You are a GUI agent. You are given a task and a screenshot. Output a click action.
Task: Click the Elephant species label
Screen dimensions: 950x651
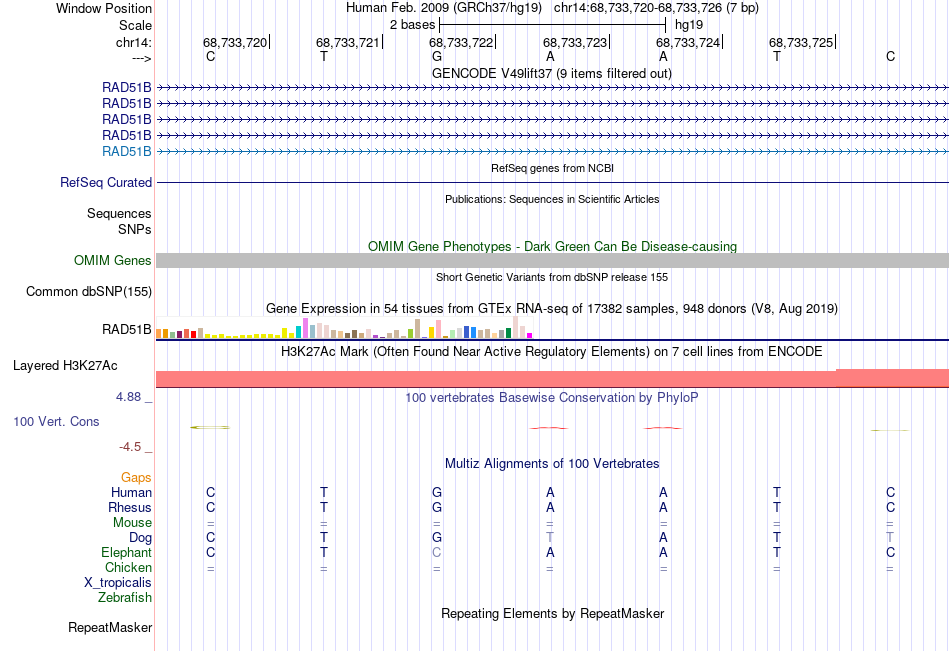(x=127, y=552)
